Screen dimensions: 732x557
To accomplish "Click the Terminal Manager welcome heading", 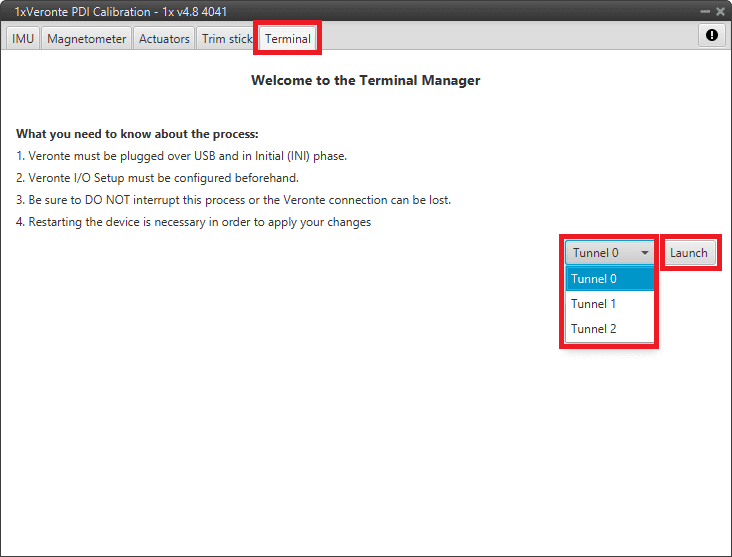I will click(365, 80).
